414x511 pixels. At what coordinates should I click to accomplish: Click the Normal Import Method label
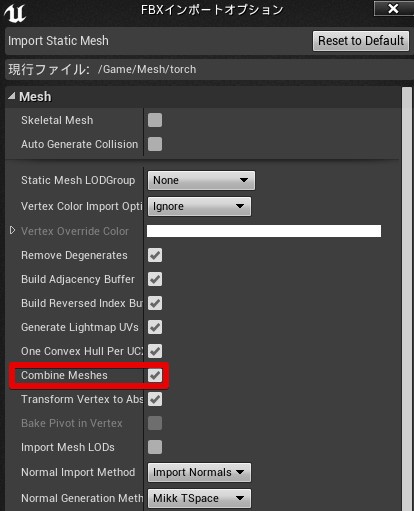(78, 472)
